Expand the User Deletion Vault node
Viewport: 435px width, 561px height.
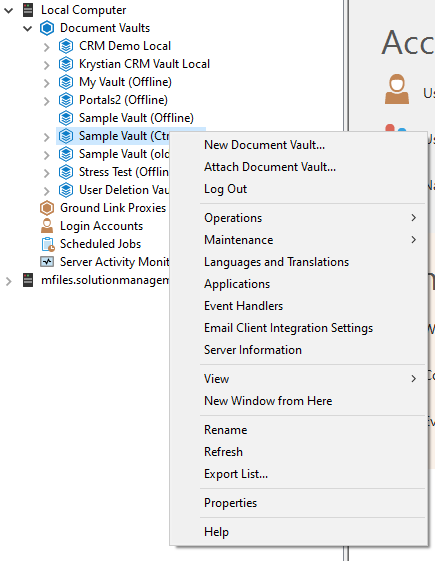pyautogui.click(x=47, y=191)
